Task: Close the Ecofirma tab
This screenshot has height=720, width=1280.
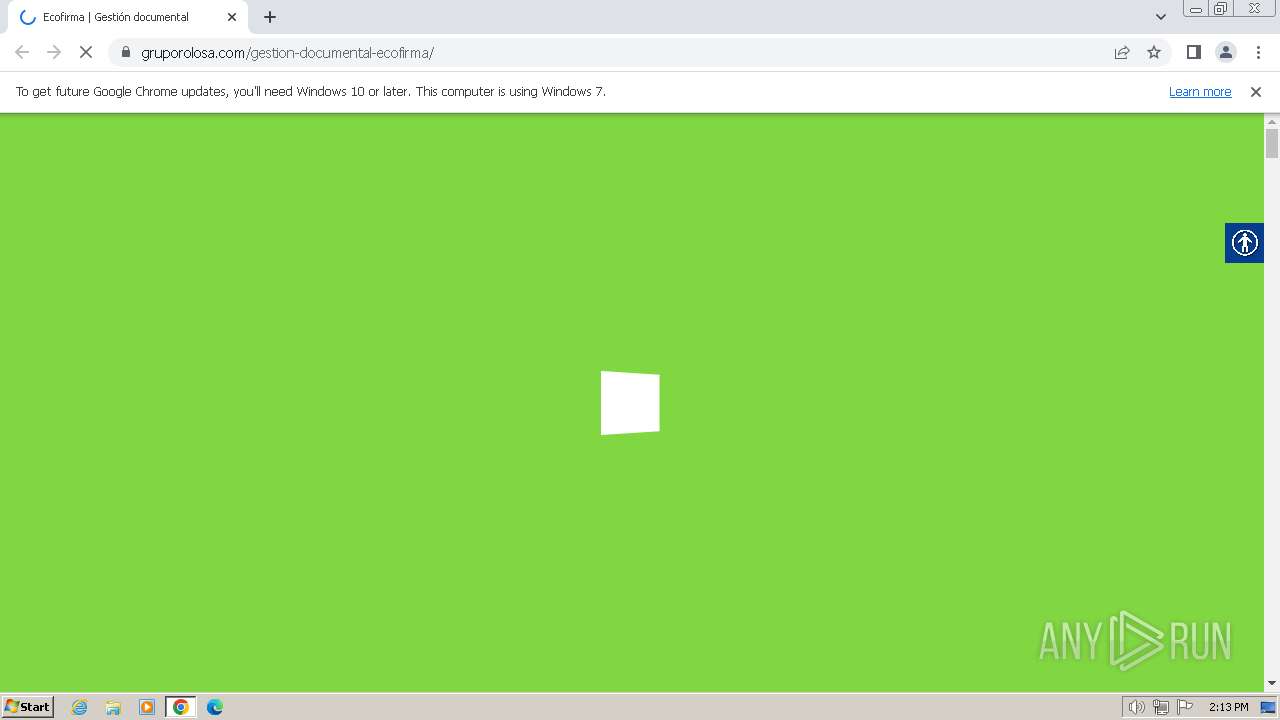Action: click(x=232, y=17)
